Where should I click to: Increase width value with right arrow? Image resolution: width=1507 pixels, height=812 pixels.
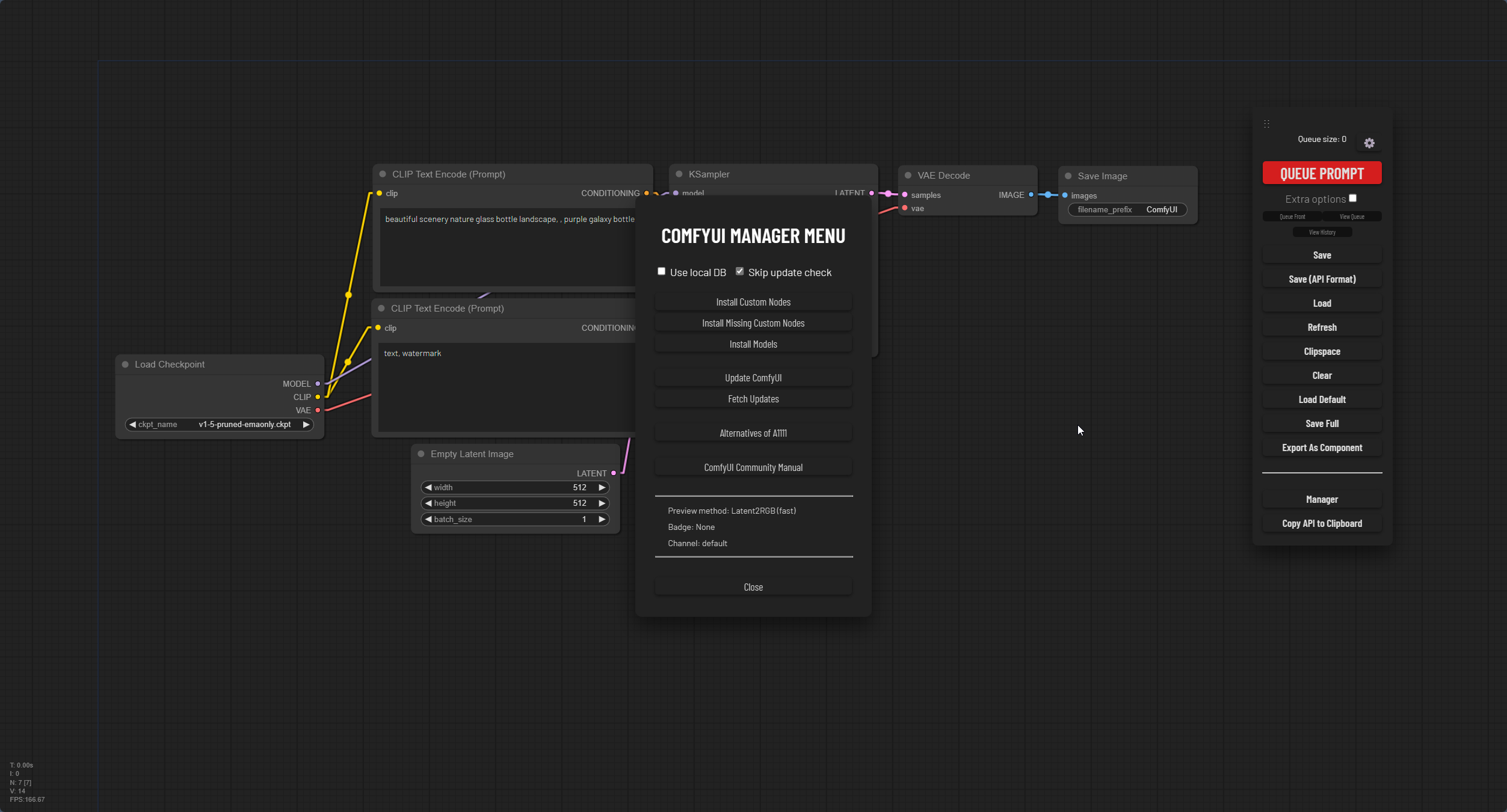(x=602, y=487)
